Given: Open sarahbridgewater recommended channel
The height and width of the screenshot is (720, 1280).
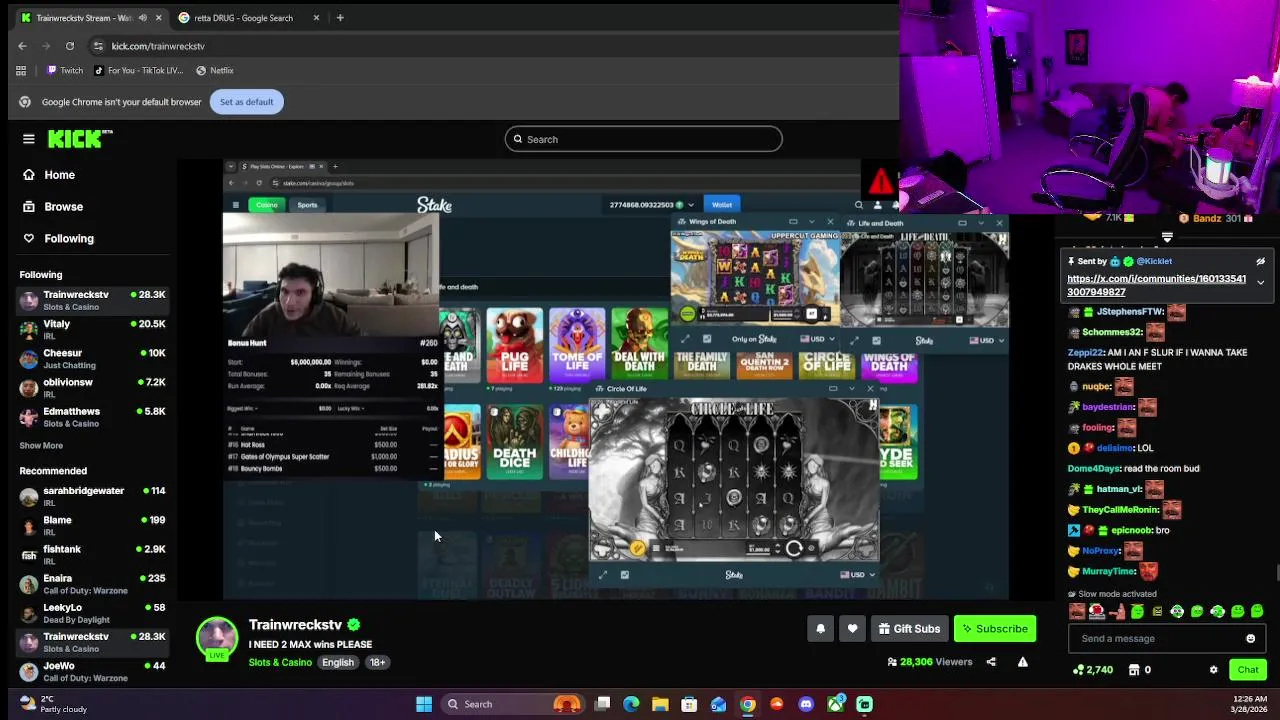Looking at the screenshot, I should [92, 496].
